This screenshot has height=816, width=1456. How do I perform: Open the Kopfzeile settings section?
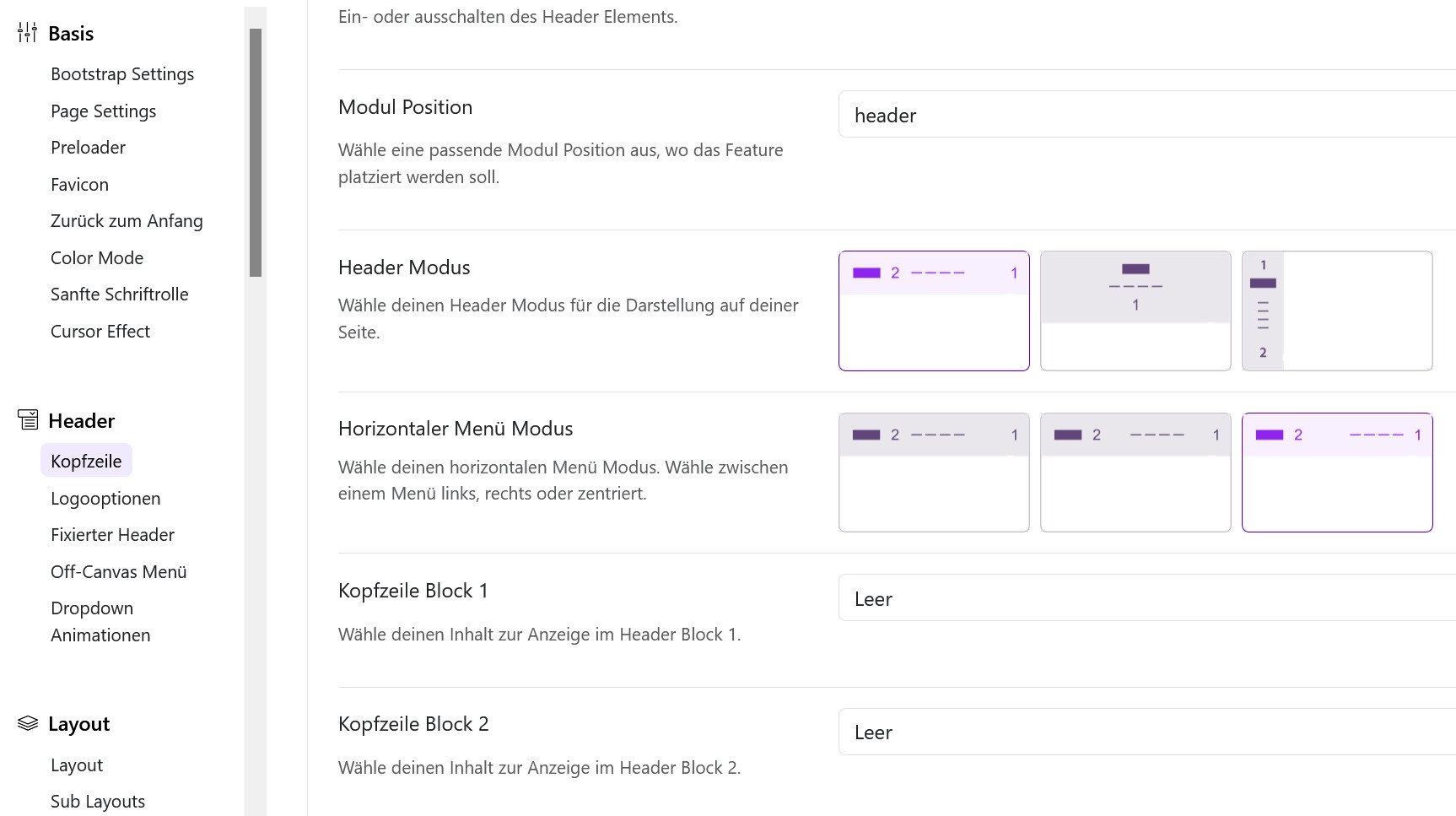click(x=86, y=460)
